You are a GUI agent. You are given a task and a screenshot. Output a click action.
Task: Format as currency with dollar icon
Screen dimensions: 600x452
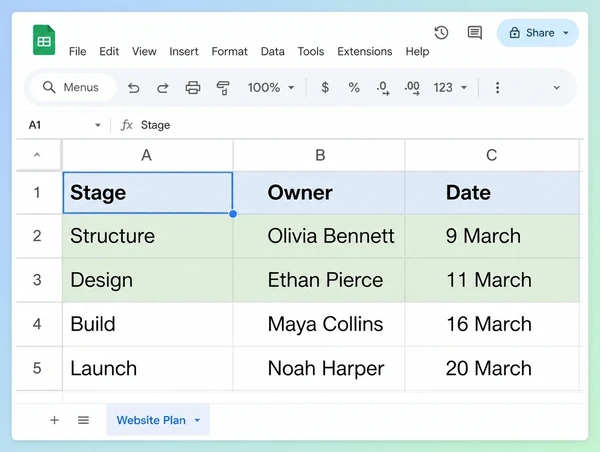pos(325,88)
